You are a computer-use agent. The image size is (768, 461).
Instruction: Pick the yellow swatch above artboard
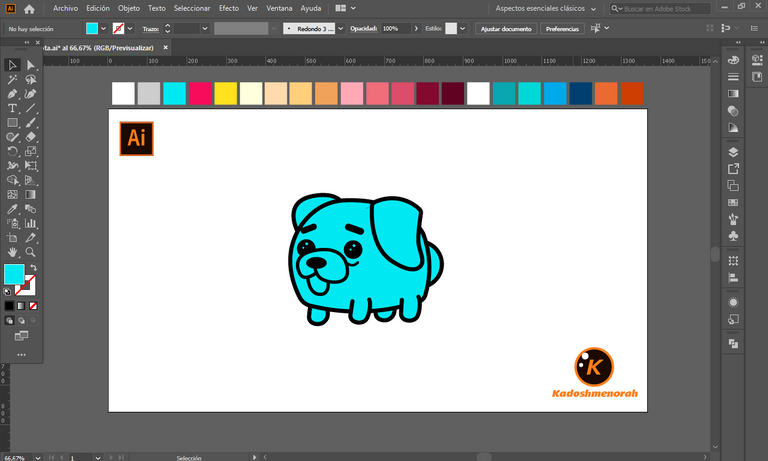pos(225,94)
